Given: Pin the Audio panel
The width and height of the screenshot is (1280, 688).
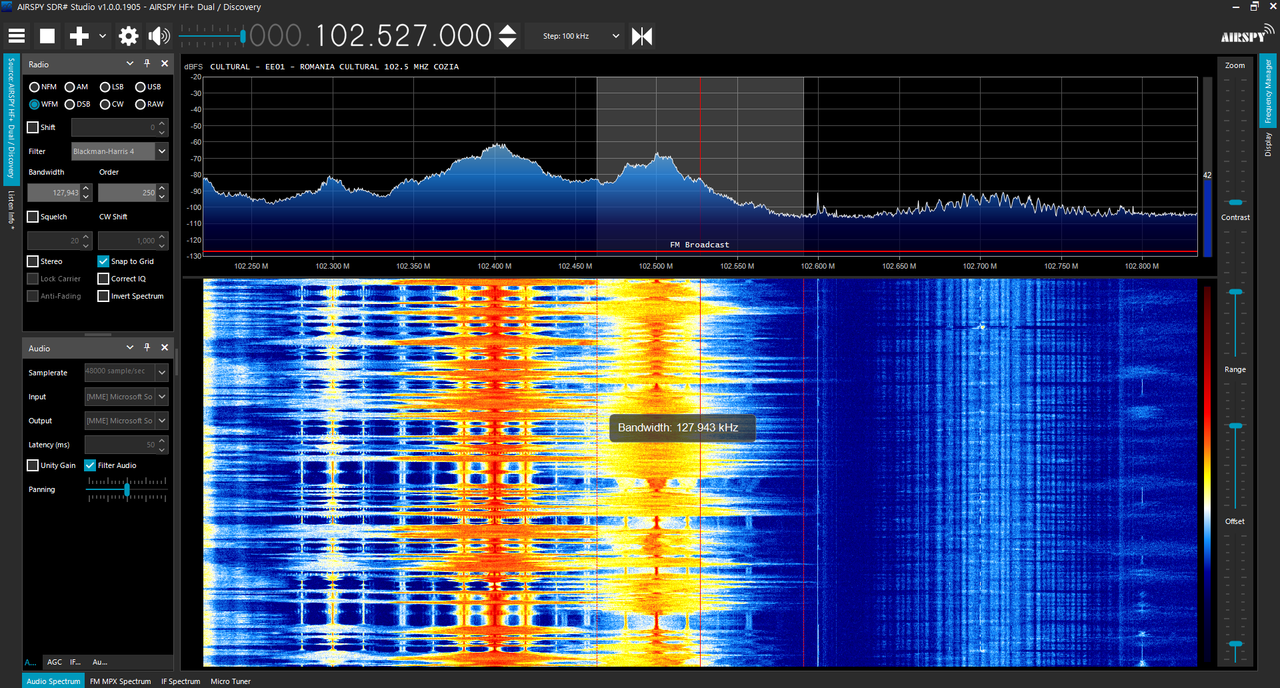Looking at the screenshot, I should coord(147,348).
